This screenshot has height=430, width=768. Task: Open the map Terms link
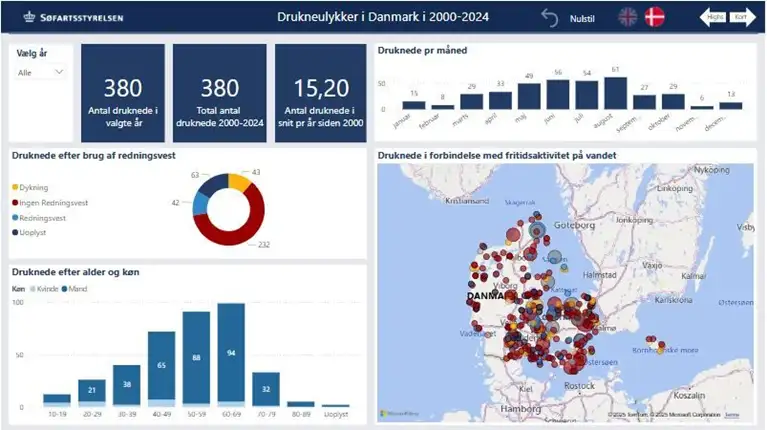pos(732,414)
